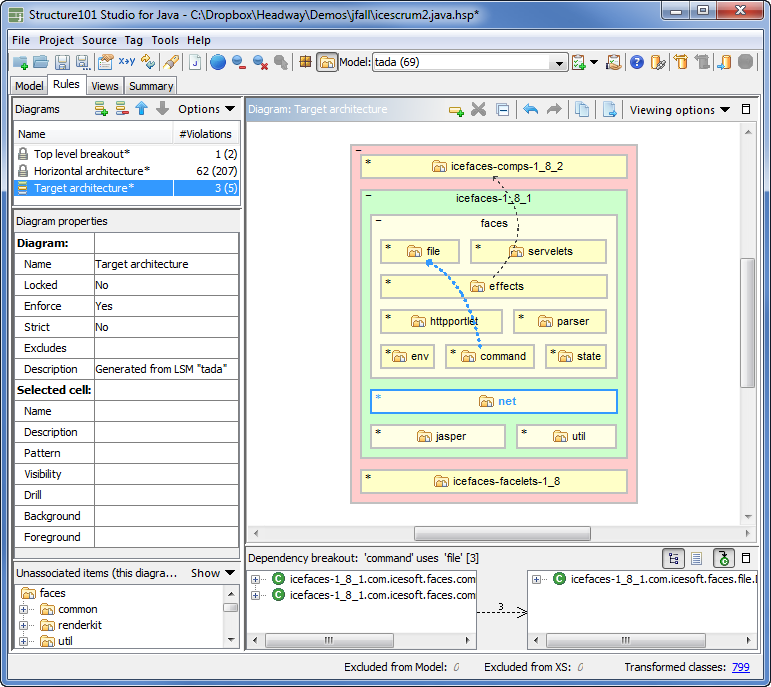Click the refresh project icon
Image resolution: width=771 pixels, height=687 pixels.
coord(148,62)
